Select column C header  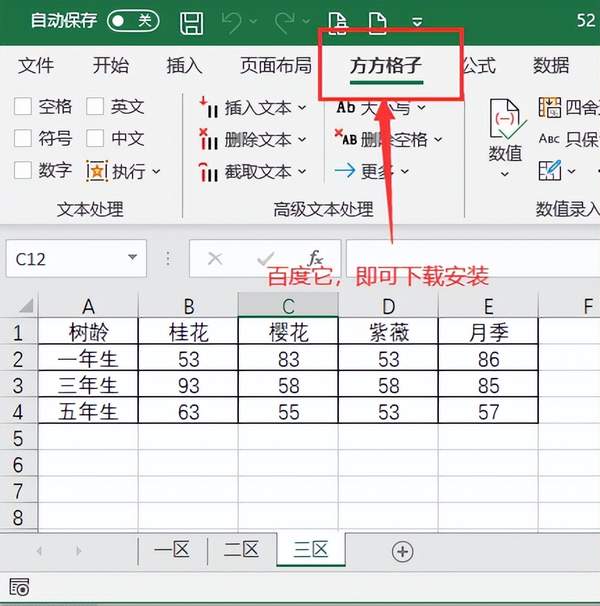tap(288, 305)
